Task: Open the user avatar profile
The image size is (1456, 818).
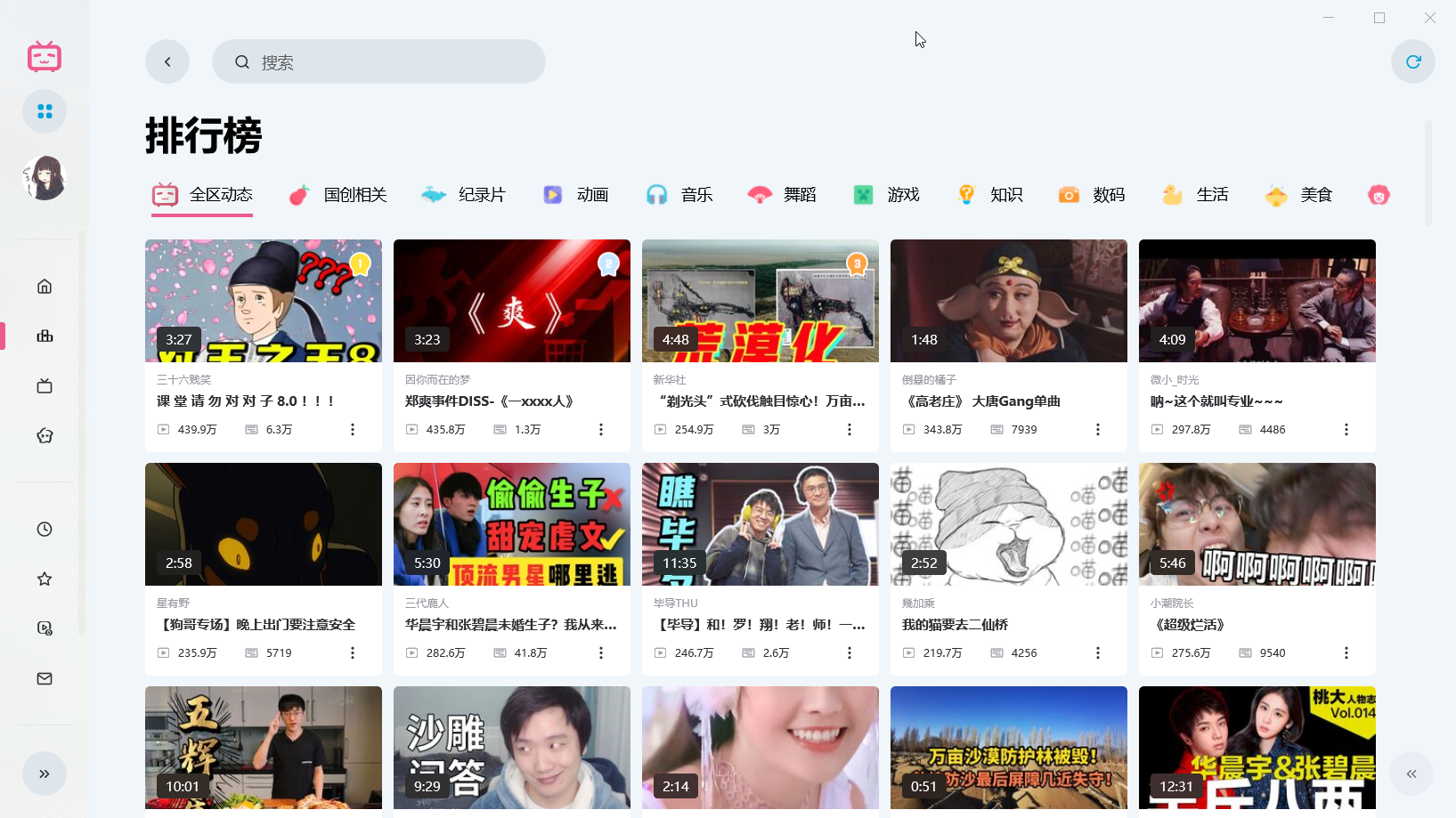Action: (45, 177)
